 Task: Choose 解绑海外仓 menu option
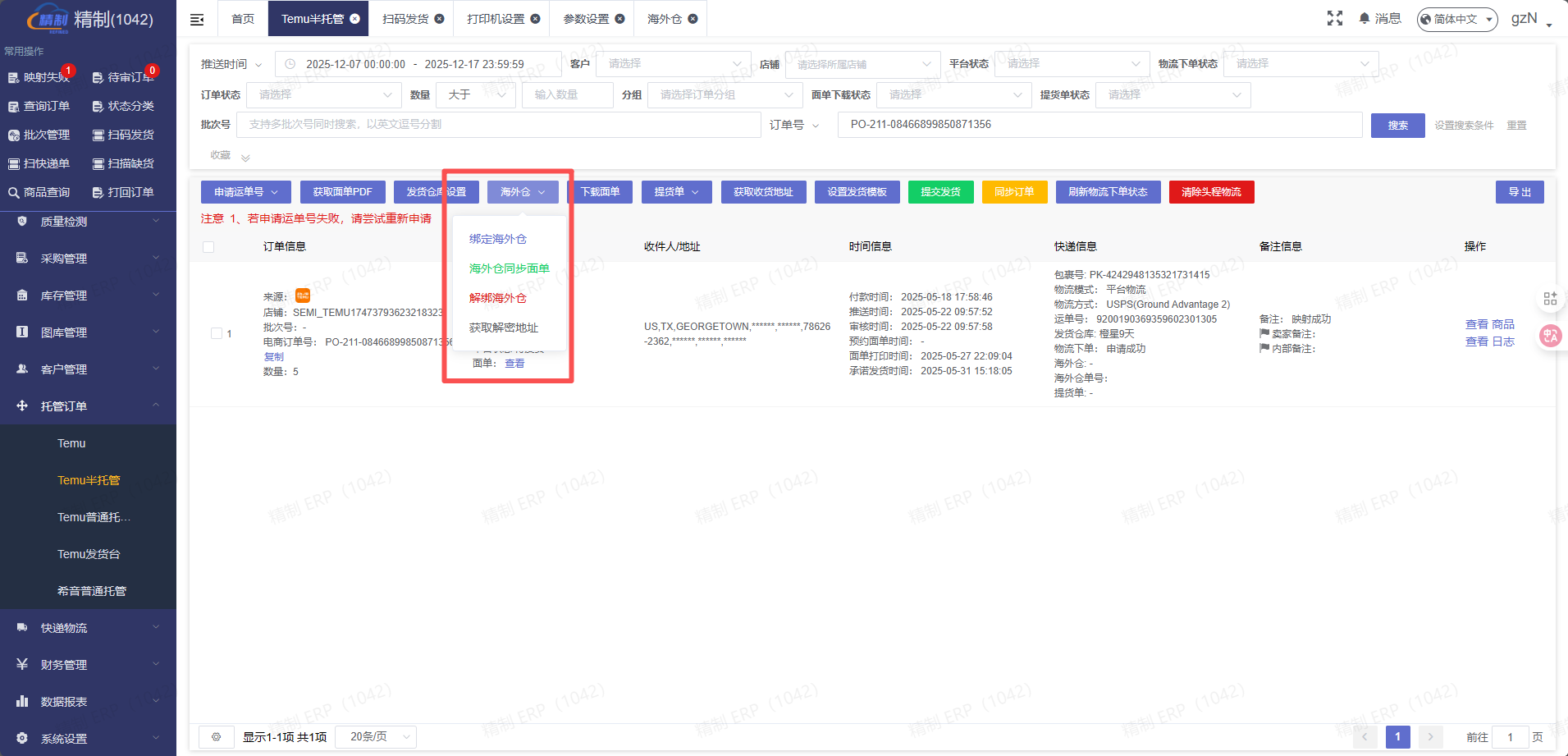coord(498,298)
